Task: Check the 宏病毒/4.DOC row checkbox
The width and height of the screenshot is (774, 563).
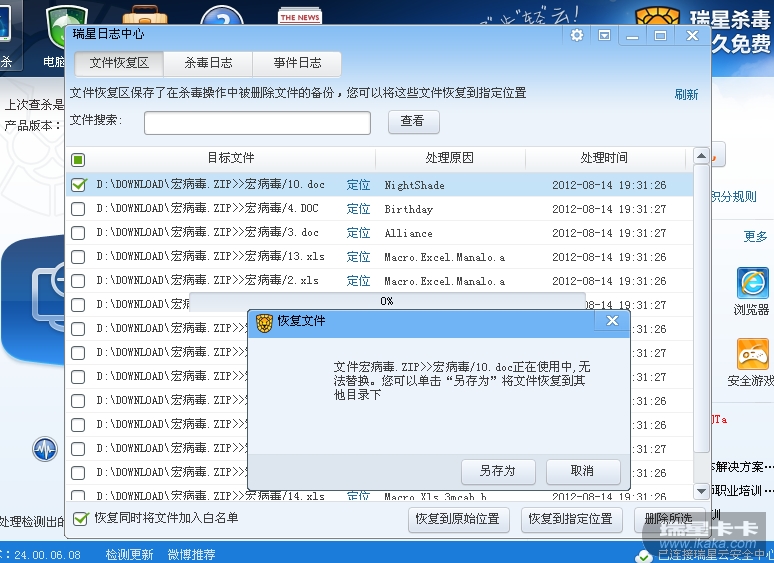Action: coord(78,209)
